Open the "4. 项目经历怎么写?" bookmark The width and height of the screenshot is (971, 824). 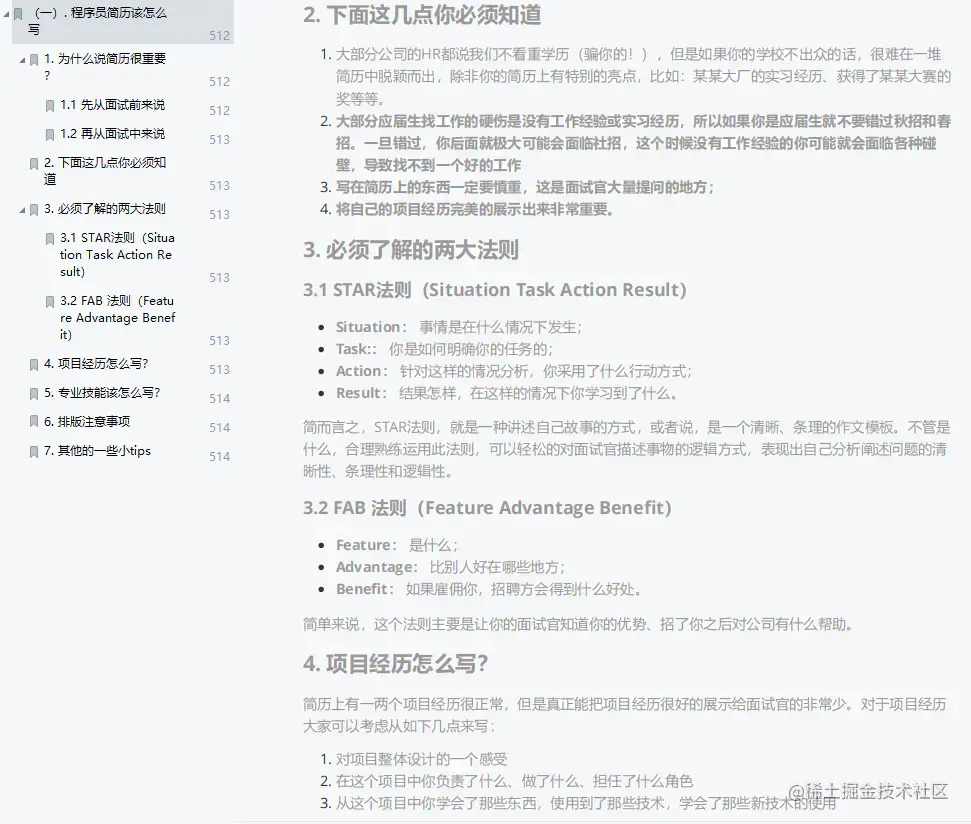coord(100,364)
